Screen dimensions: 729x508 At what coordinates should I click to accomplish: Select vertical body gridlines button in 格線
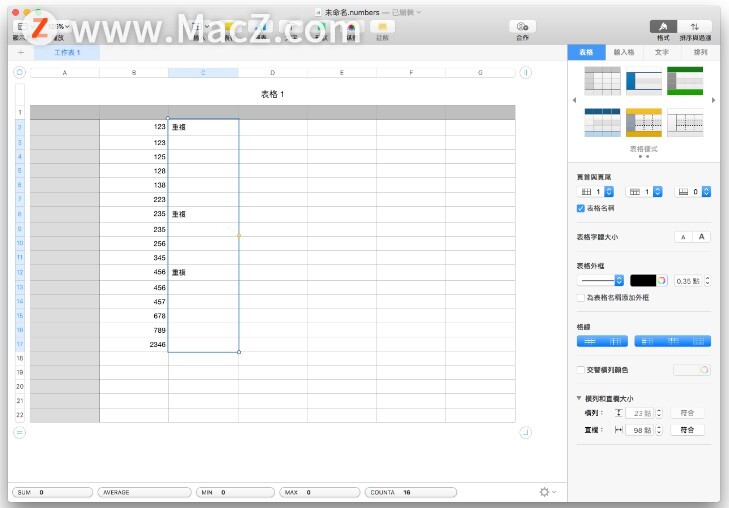[615, 342]
